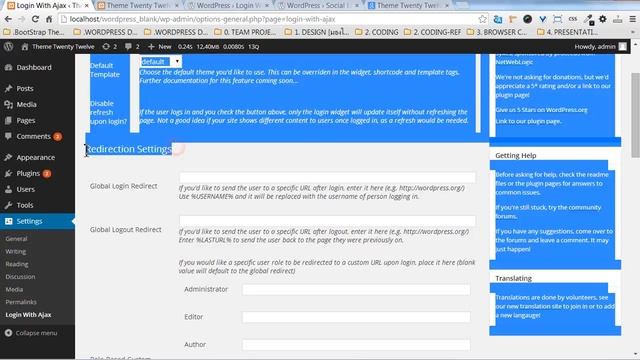640x360 pixels.
Task: Open BootStrap The... bookmark folder
Action: (34, 32)
